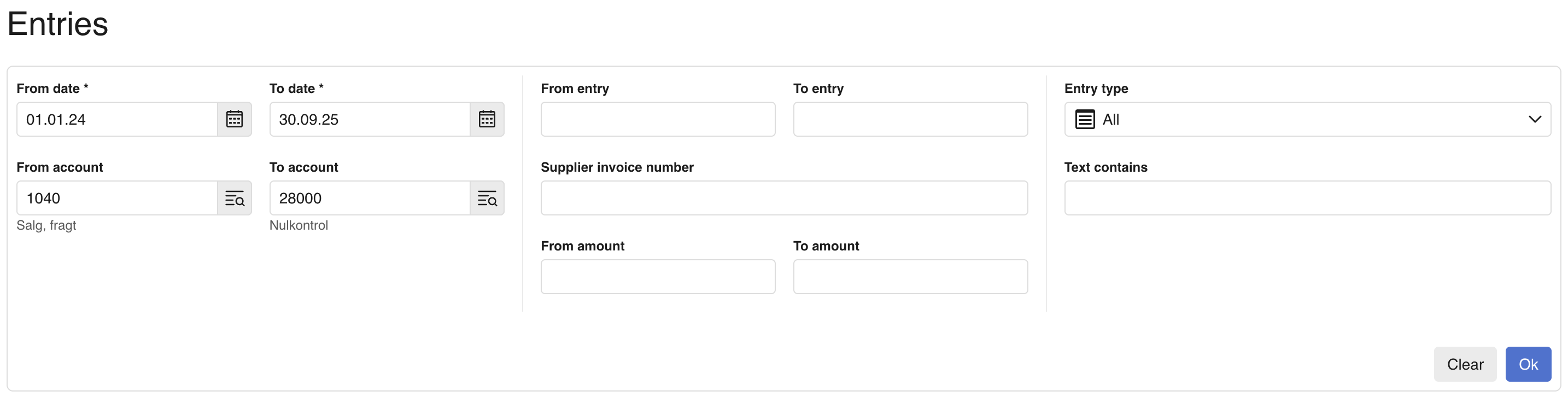Image resolution: width=1568 pixels, height=397 pixels.
Task: Open the To date calendar picker
Action: tap(487, 119)
